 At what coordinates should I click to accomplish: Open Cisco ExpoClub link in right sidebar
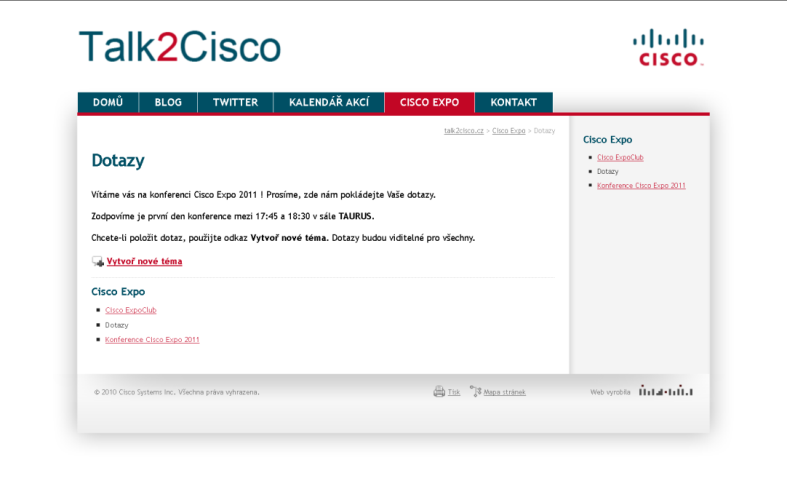pos(620,157)
